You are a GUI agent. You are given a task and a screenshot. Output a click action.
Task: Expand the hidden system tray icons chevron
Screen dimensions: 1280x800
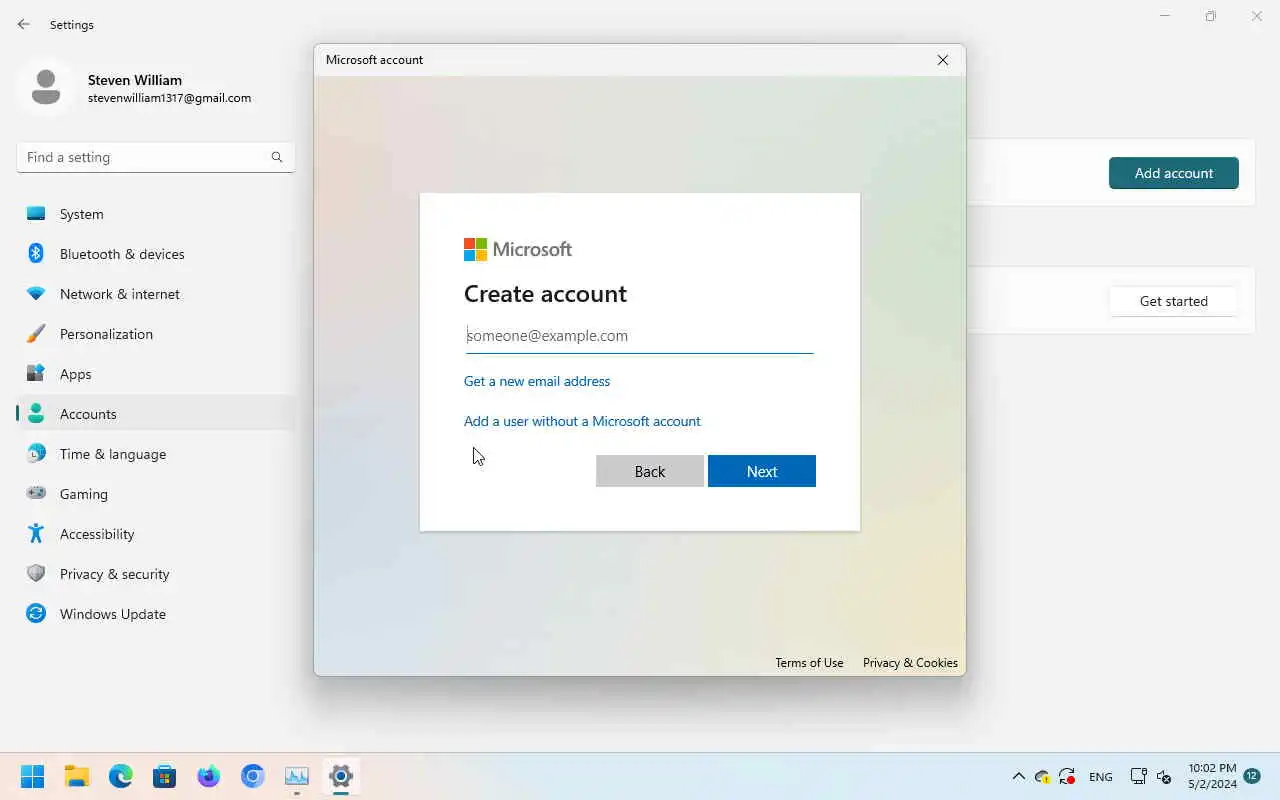coord(1018,776)
